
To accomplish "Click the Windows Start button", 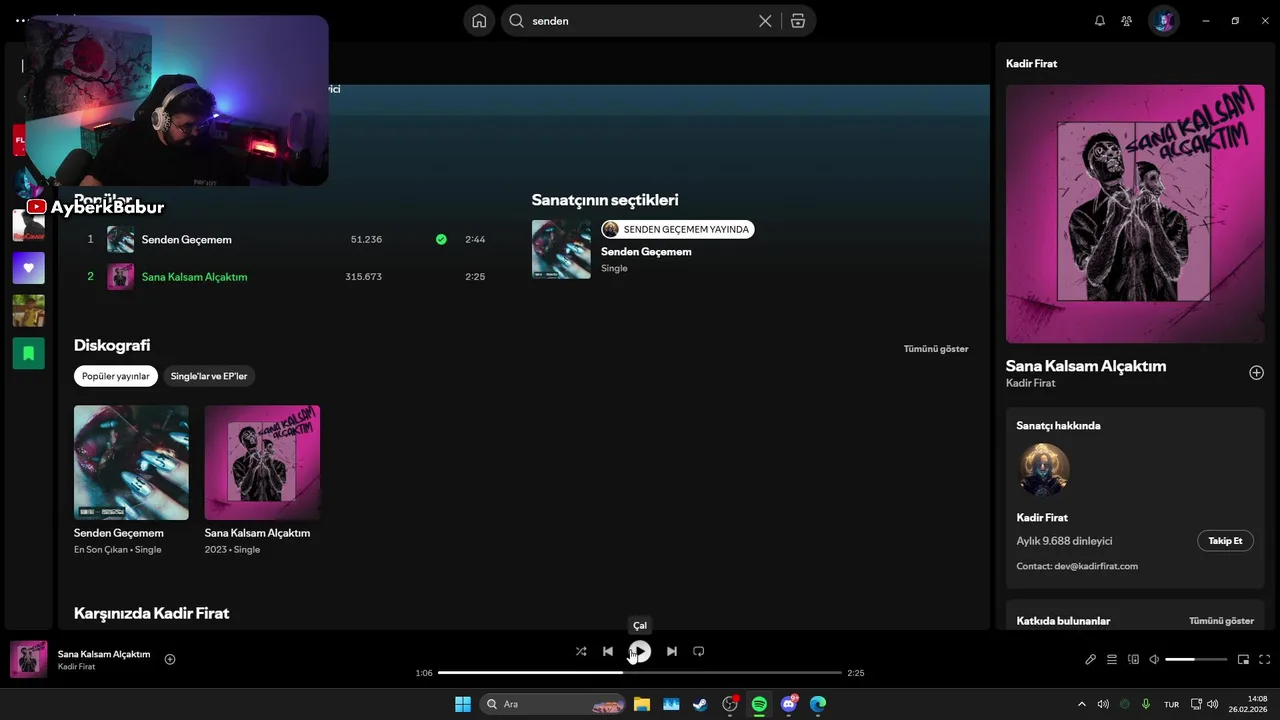I will (463, 704).
